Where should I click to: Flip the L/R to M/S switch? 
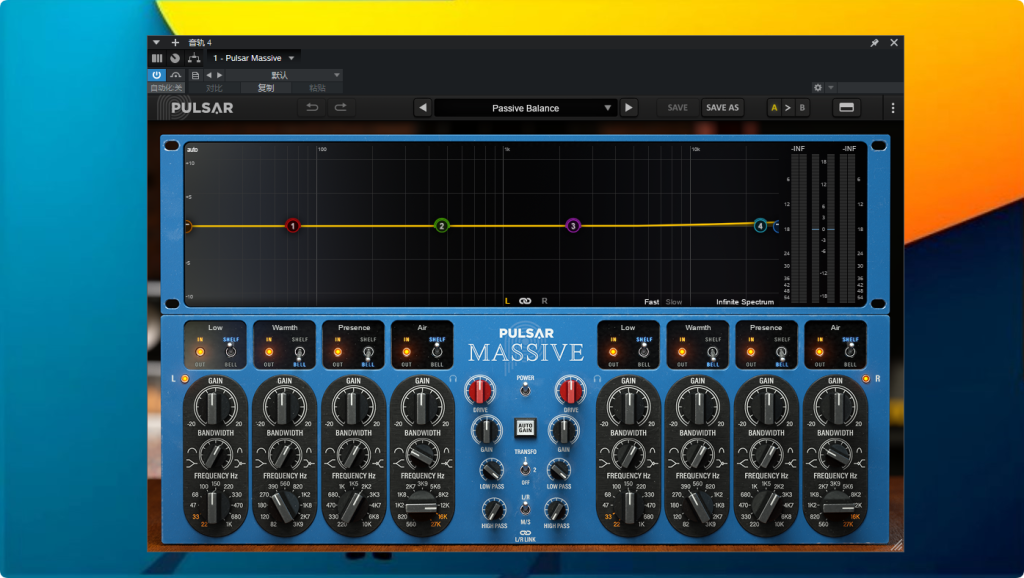524,509
